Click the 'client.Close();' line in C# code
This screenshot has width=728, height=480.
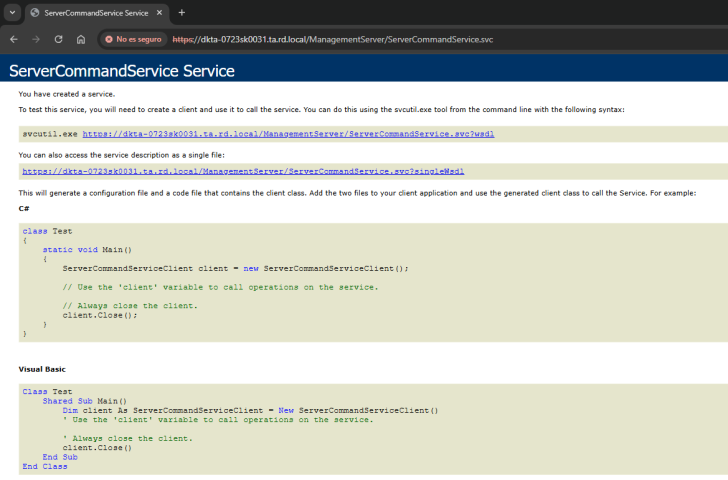99,315
